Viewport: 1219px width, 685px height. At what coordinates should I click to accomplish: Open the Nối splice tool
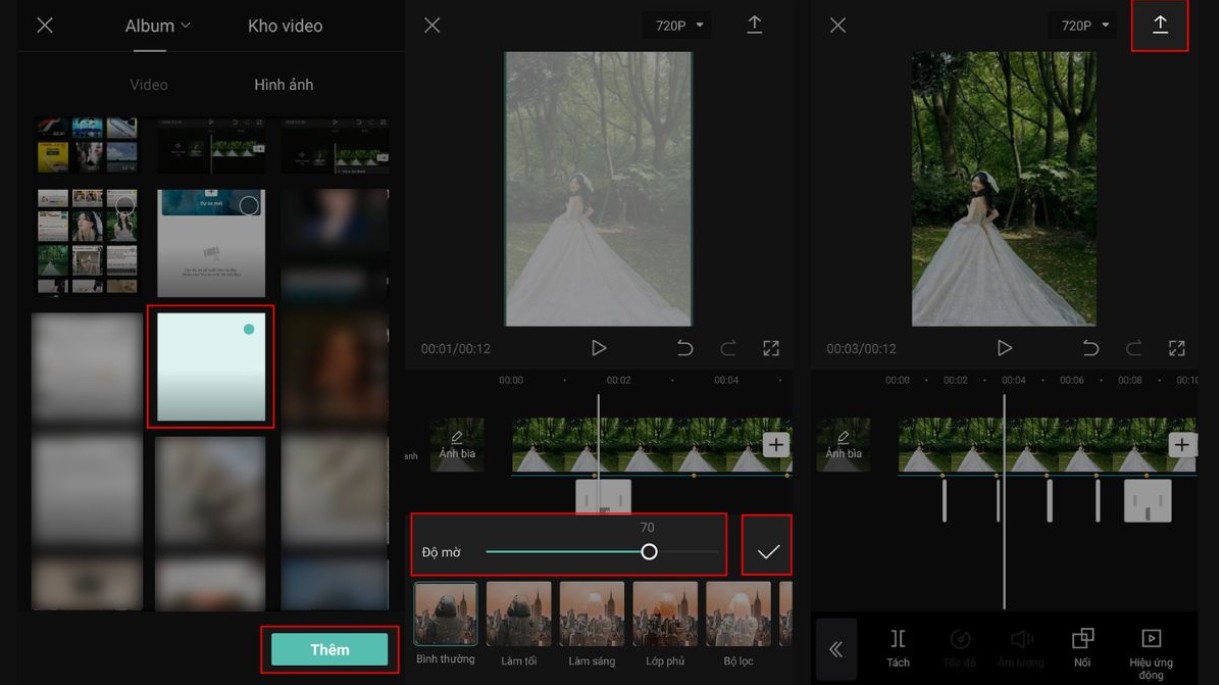pyautogui.click(x=1082, y=646)
